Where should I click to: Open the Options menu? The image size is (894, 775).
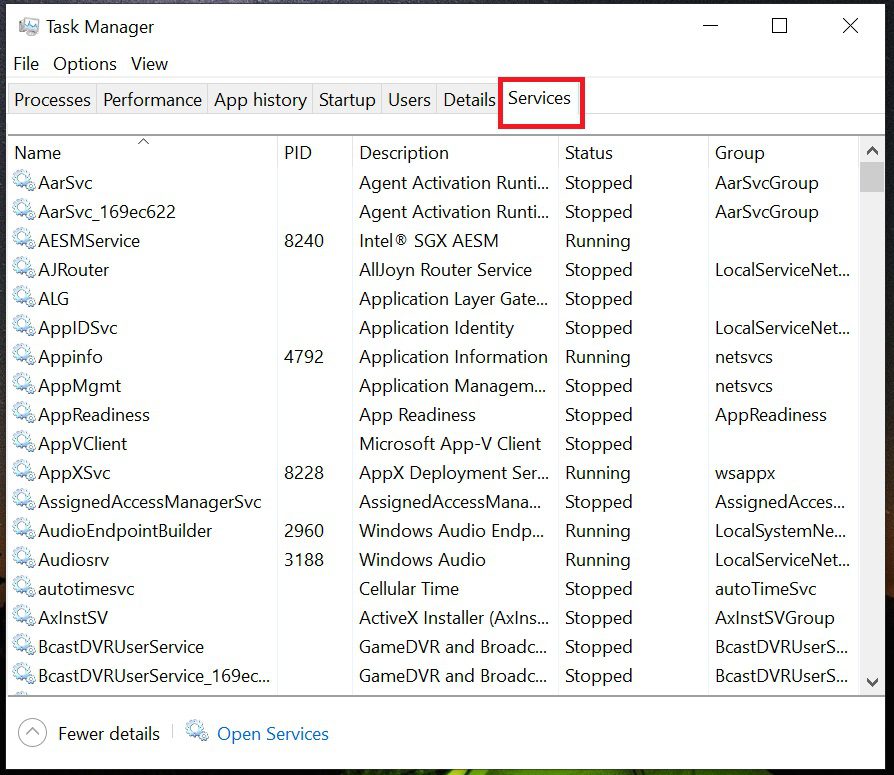[x=85, y=64]
